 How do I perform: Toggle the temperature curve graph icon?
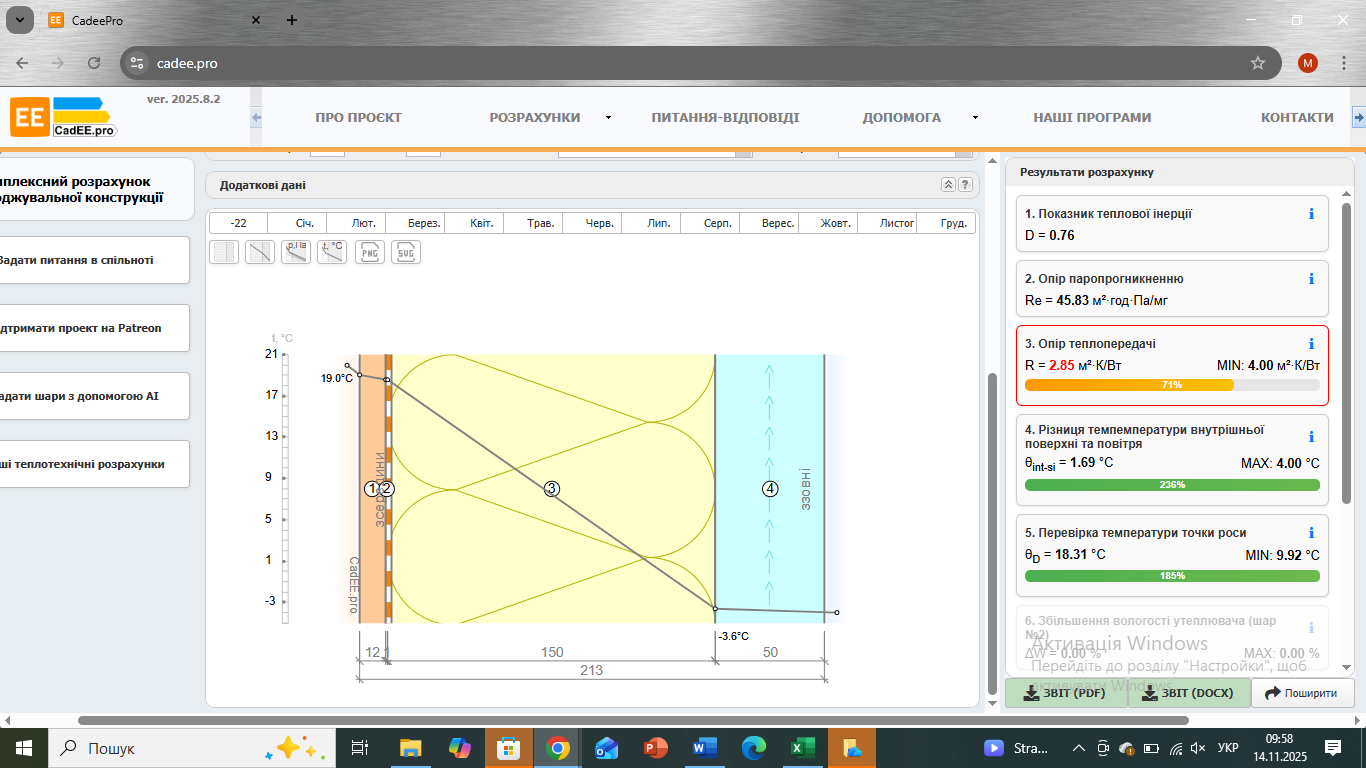point(332,252)
